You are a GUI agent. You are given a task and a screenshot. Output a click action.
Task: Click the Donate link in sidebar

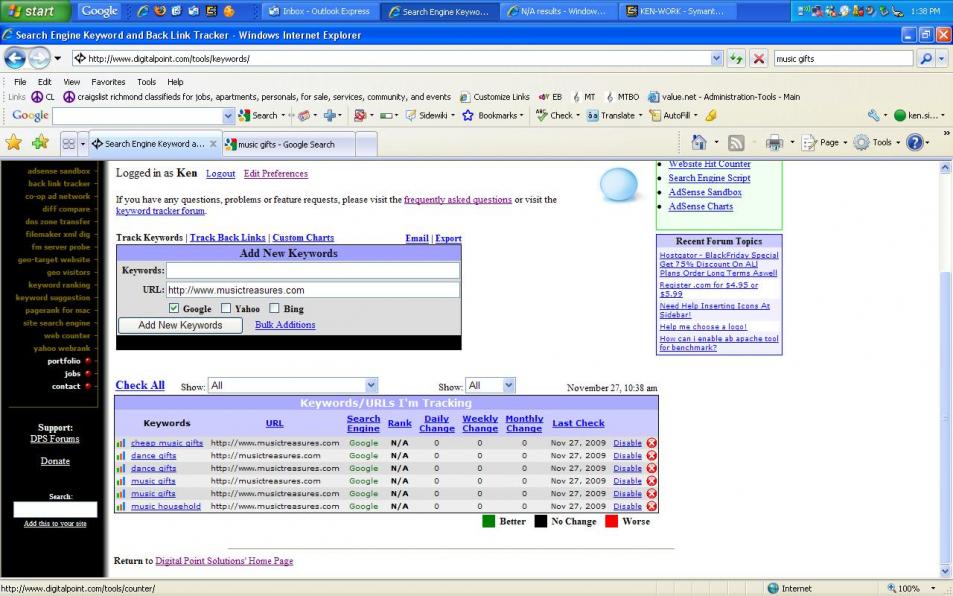(x=55, y=461)
